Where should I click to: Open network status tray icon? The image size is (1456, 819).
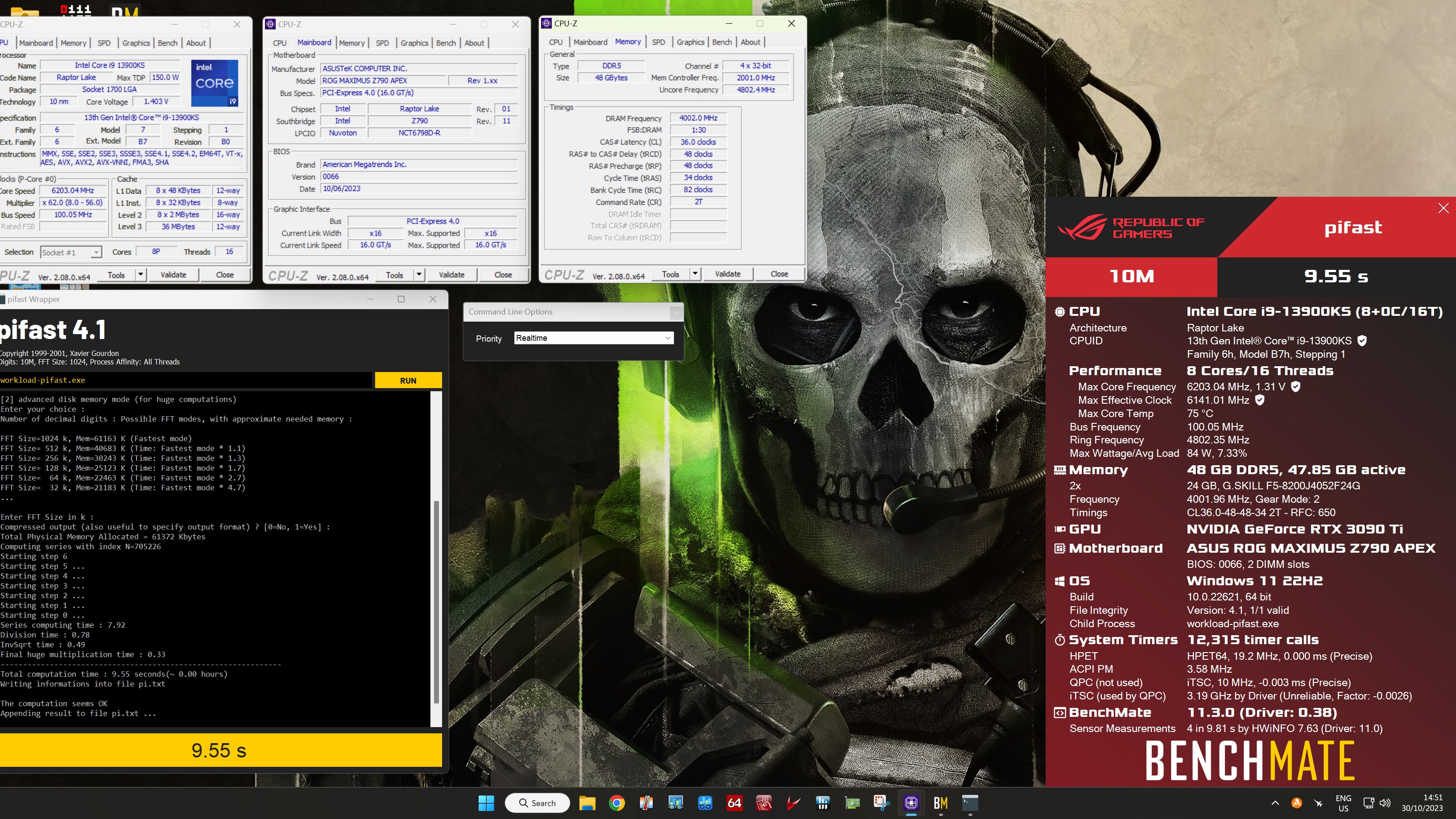tap(1369, 802)
